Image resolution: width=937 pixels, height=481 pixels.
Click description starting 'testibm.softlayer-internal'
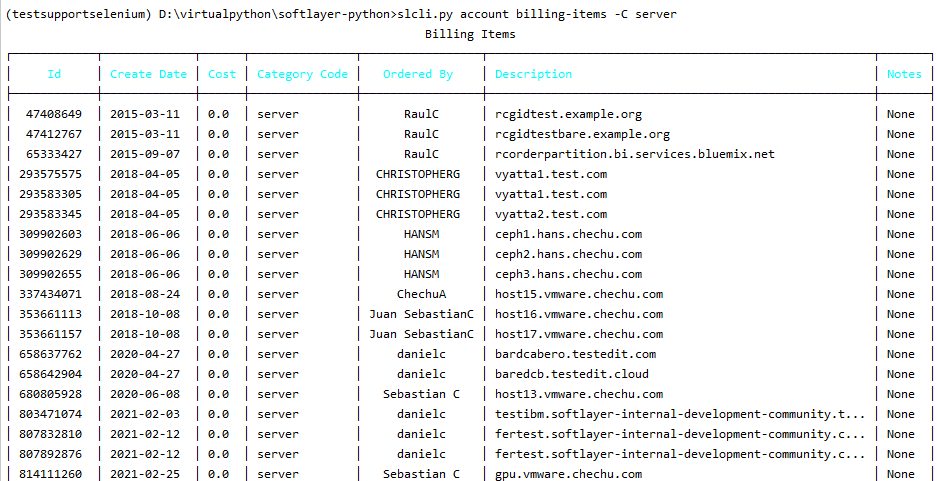(x=680, y=414)
